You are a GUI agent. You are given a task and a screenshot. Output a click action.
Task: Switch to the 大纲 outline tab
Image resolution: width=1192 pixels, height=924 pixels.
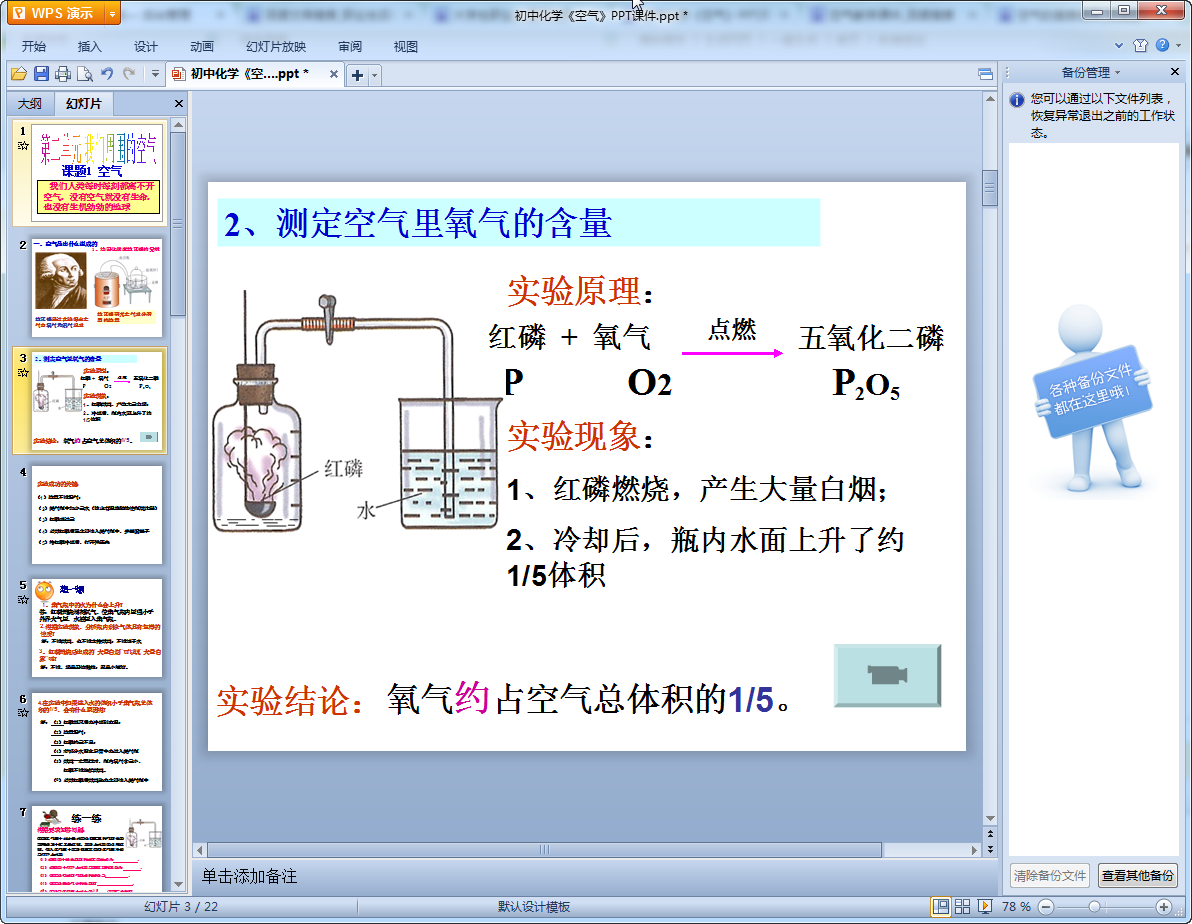30,104
